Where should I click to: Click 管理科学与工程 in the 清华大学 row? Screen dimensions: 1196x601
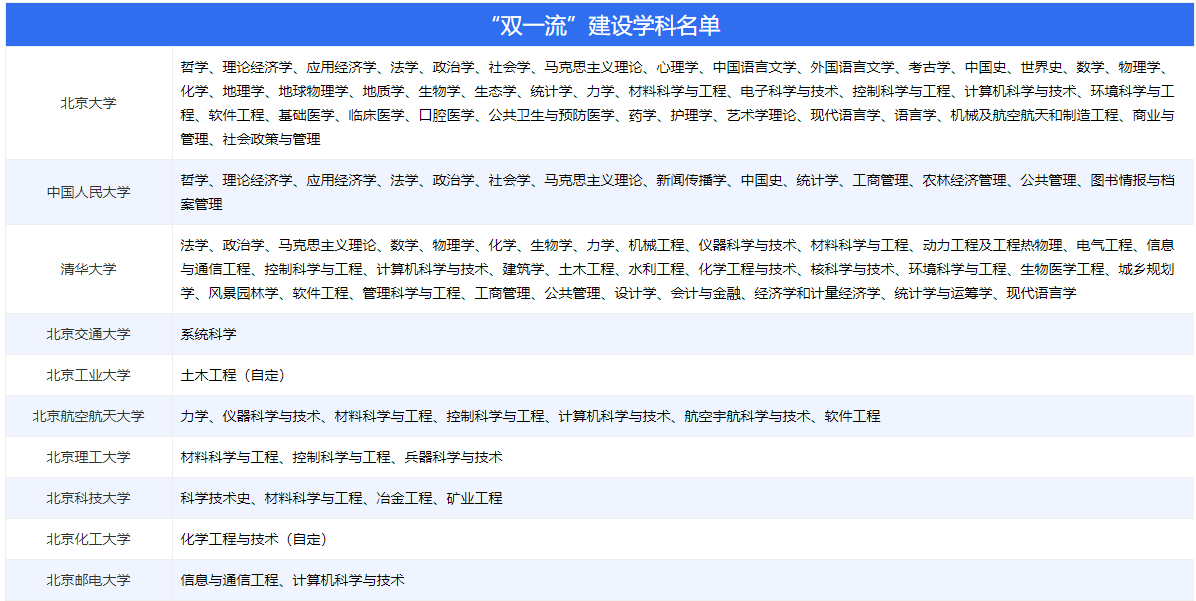coord(412,294)
